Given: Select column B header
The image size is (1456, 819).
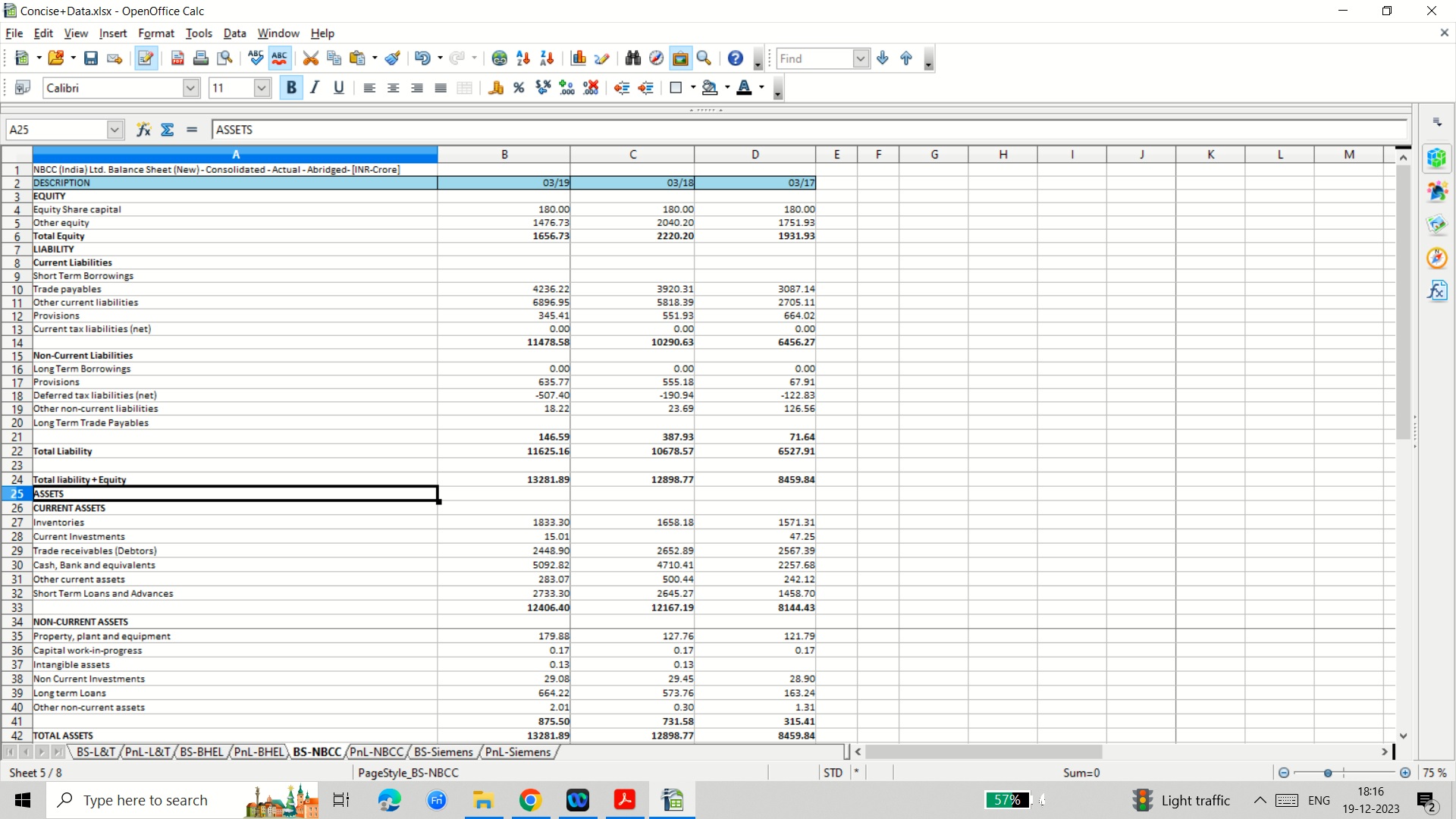Looking at the screenshot, I should point(504,155).
